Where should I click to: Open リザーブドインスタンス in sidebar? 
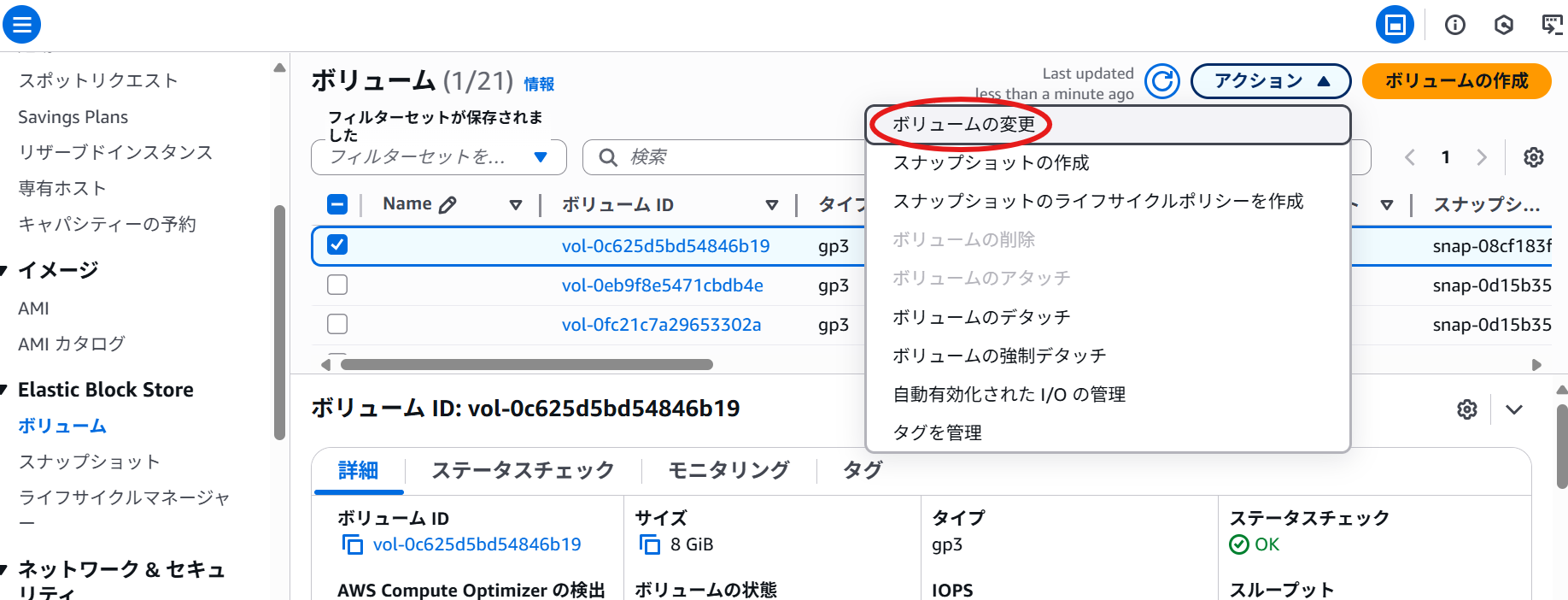[115, 152]
